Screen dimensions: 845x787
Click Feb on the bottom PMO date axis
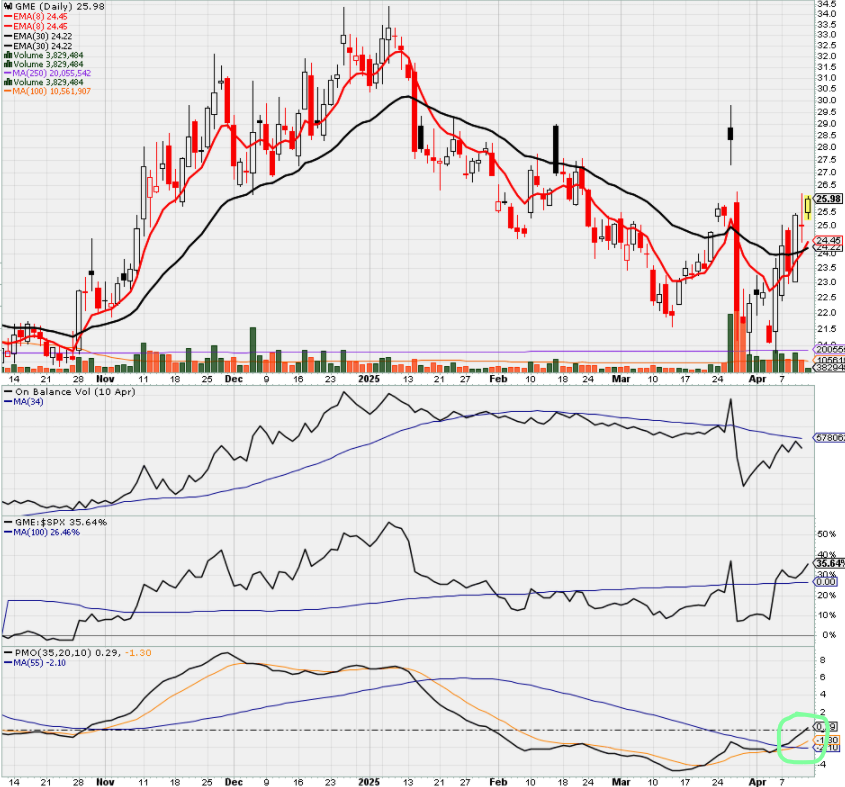click(x=498, y=782)
